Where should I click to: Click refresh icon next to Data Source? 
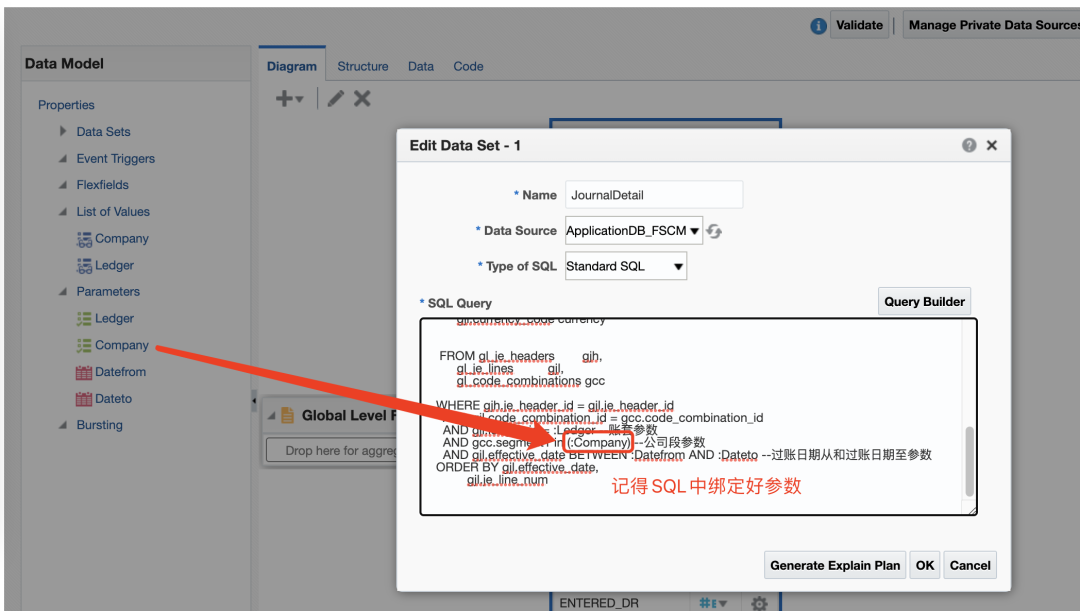tap(714, 231)
